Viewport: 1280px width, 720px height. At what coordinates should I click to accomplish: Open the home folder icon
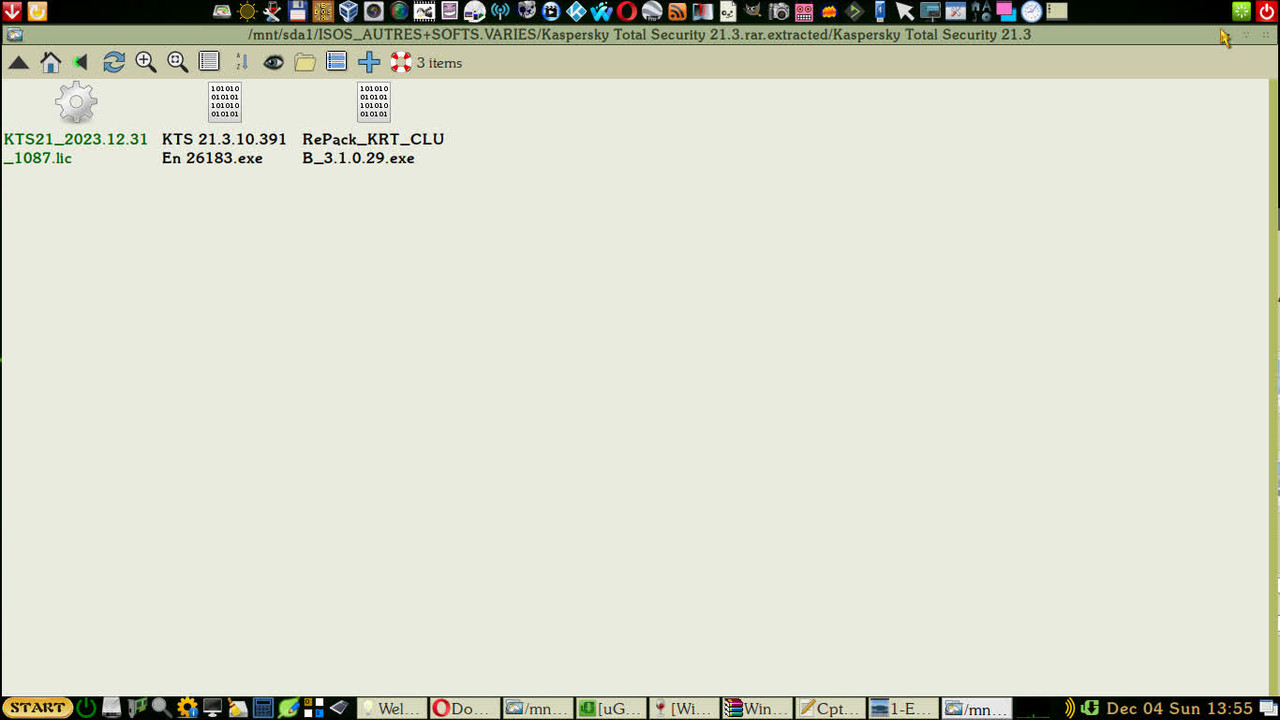[51, 63]
